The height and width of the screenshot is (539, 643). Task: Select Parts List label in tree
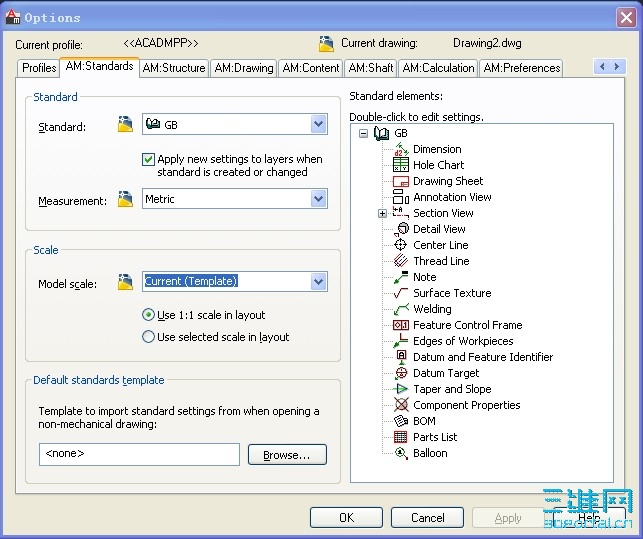[435, 437]
